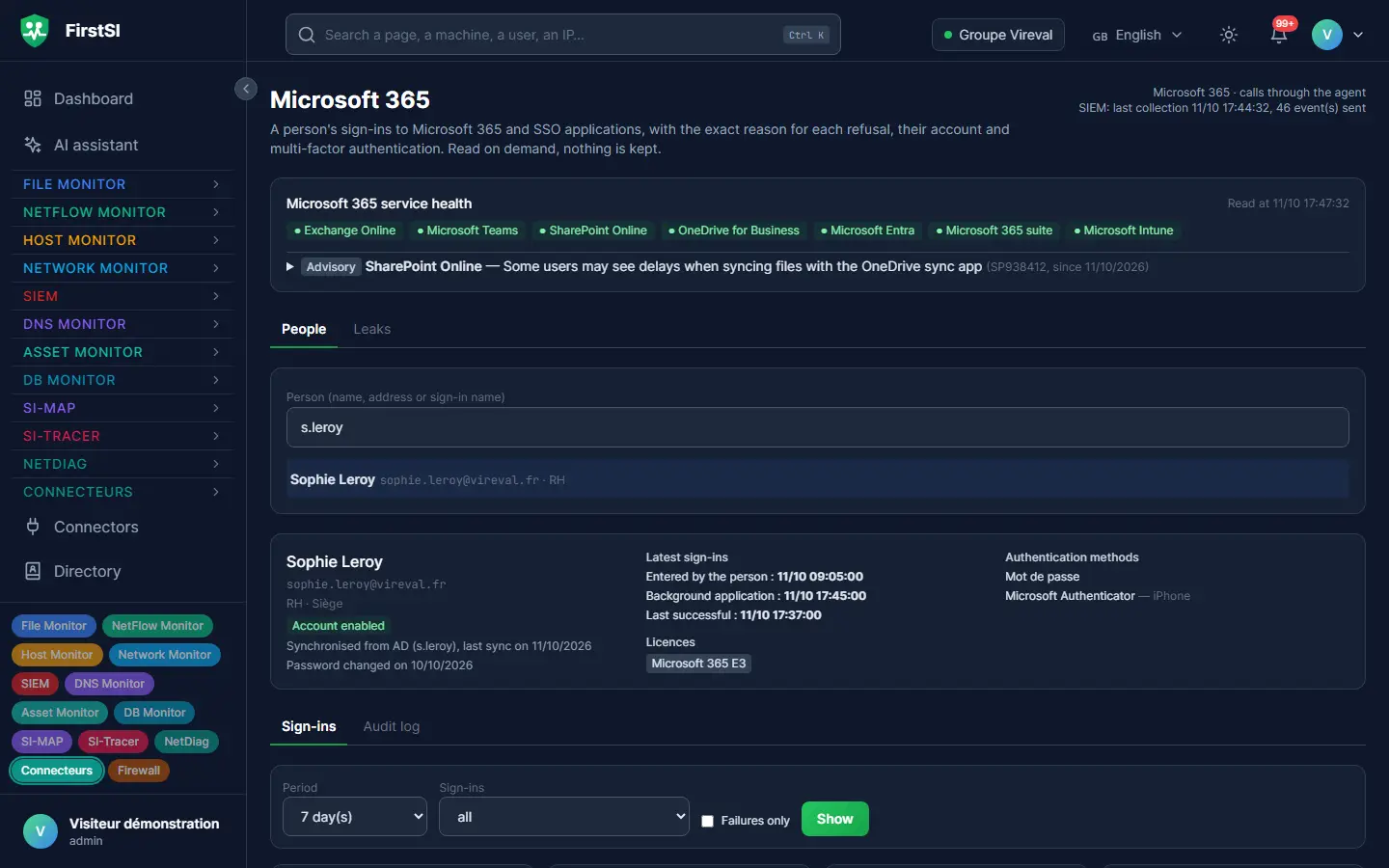Click the Connectors plug icon
The image size is (1389, 868).
click(x=33, y=527)
